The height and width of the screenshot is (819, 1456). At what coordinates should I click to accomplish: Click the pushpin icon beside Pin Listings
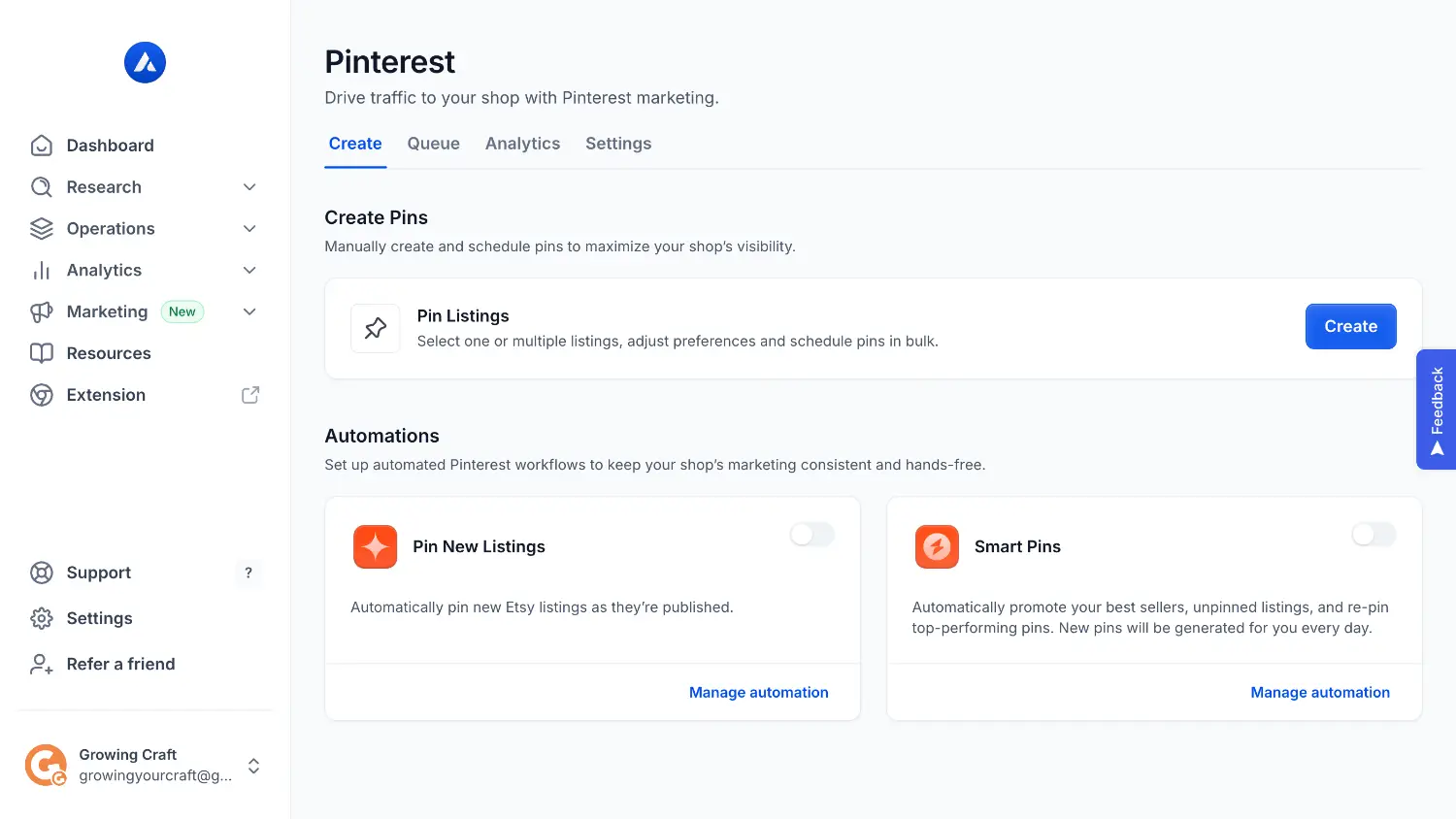(376, 328)
